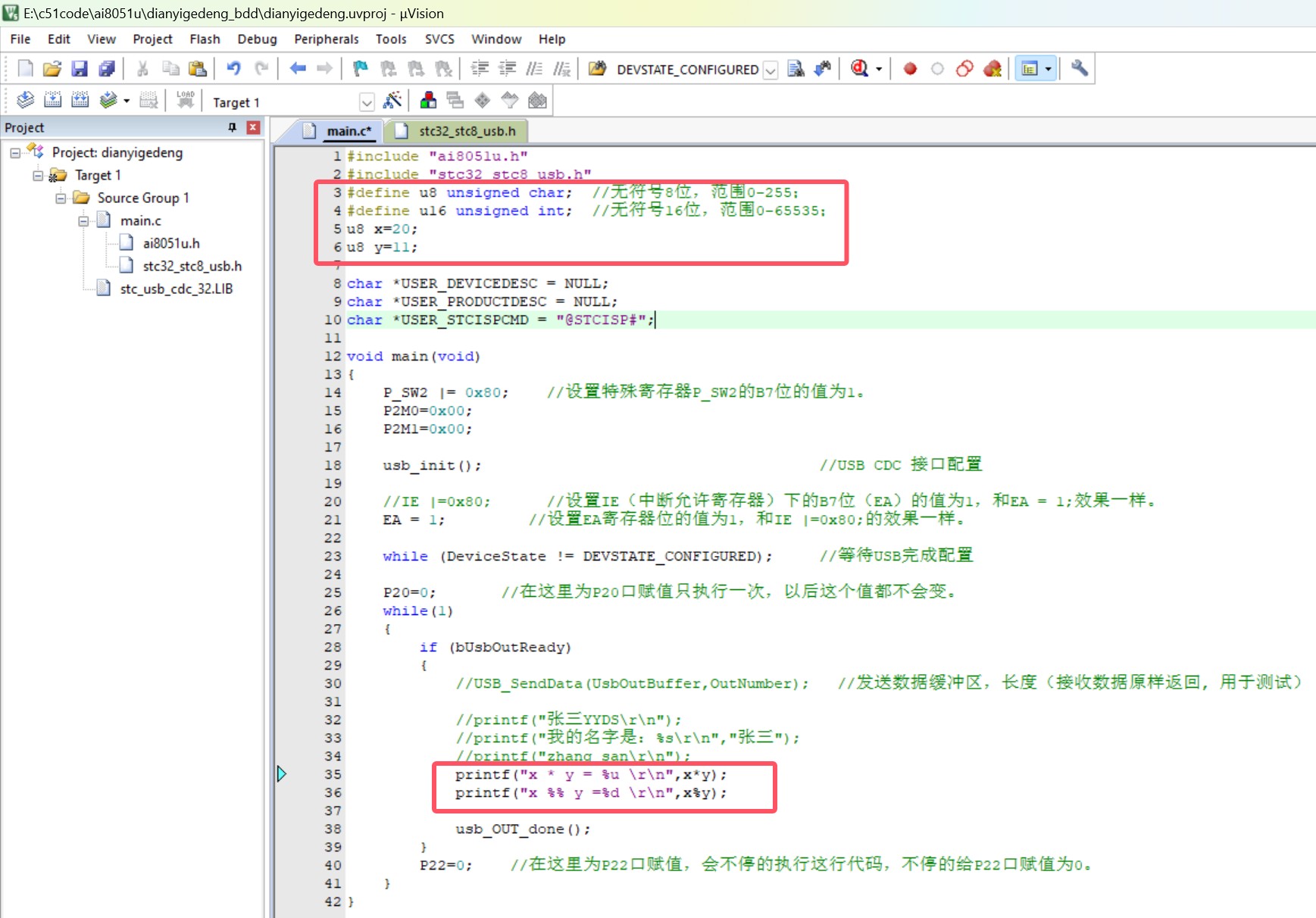Screen dimensions: 1316x918
Task: Click the Navigate forwards arrow icon
Action: [324, 69]
